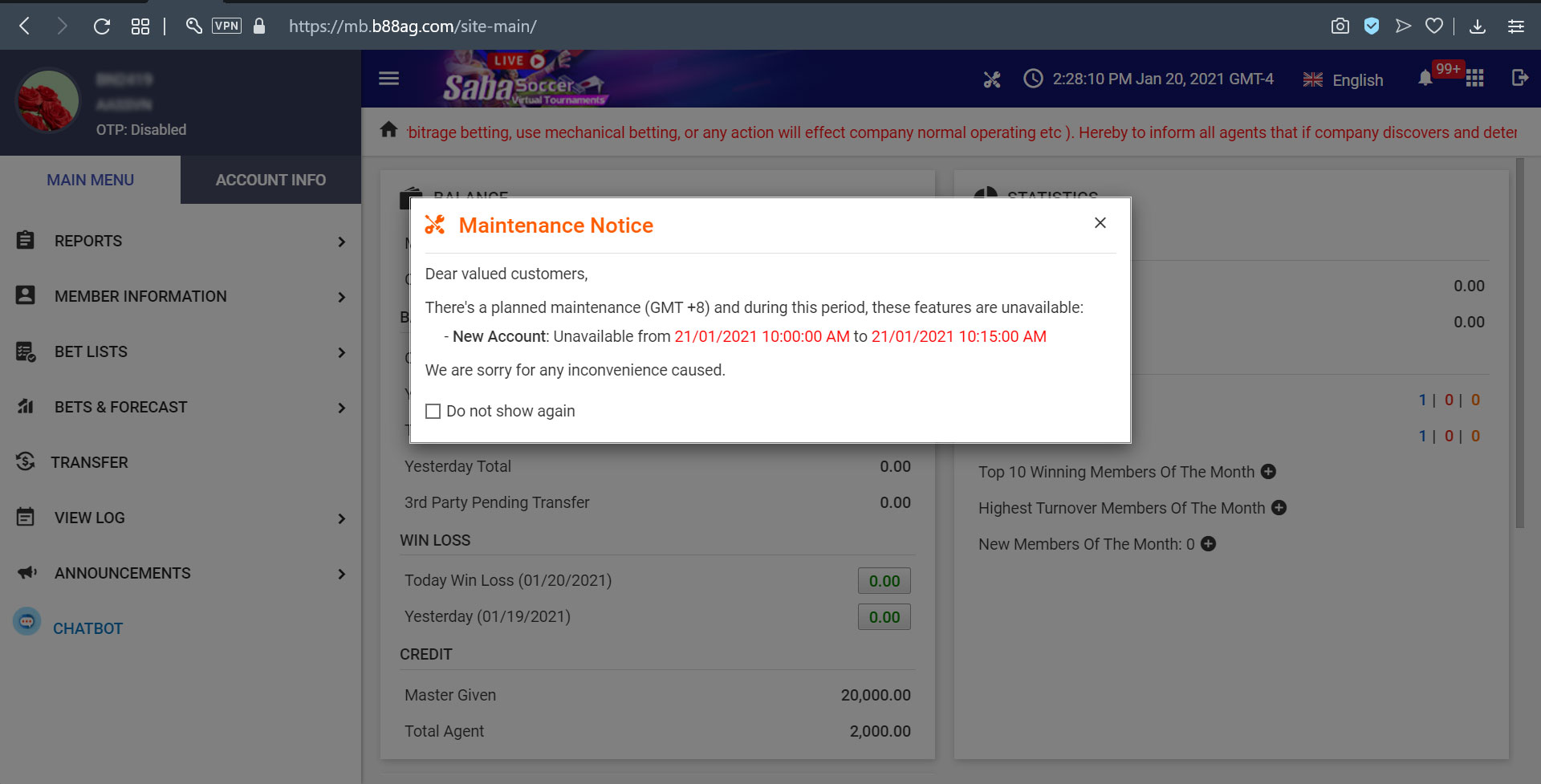Viewport: 1541px width, 784px height.
Task: Open the English language selector
Action: tap(1342, 80)
